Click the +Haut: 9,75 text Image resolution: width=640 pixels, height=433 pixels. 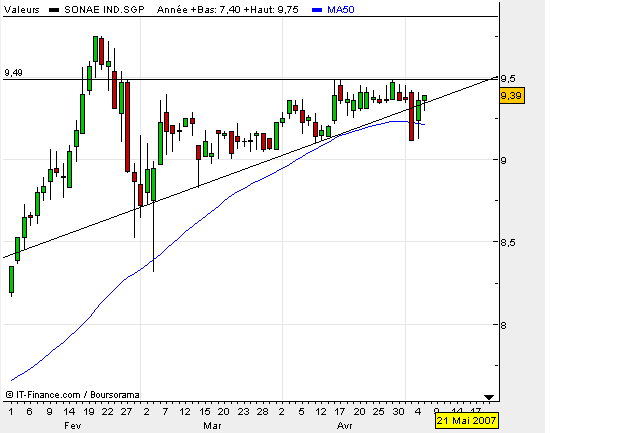[x=271, y=10]
